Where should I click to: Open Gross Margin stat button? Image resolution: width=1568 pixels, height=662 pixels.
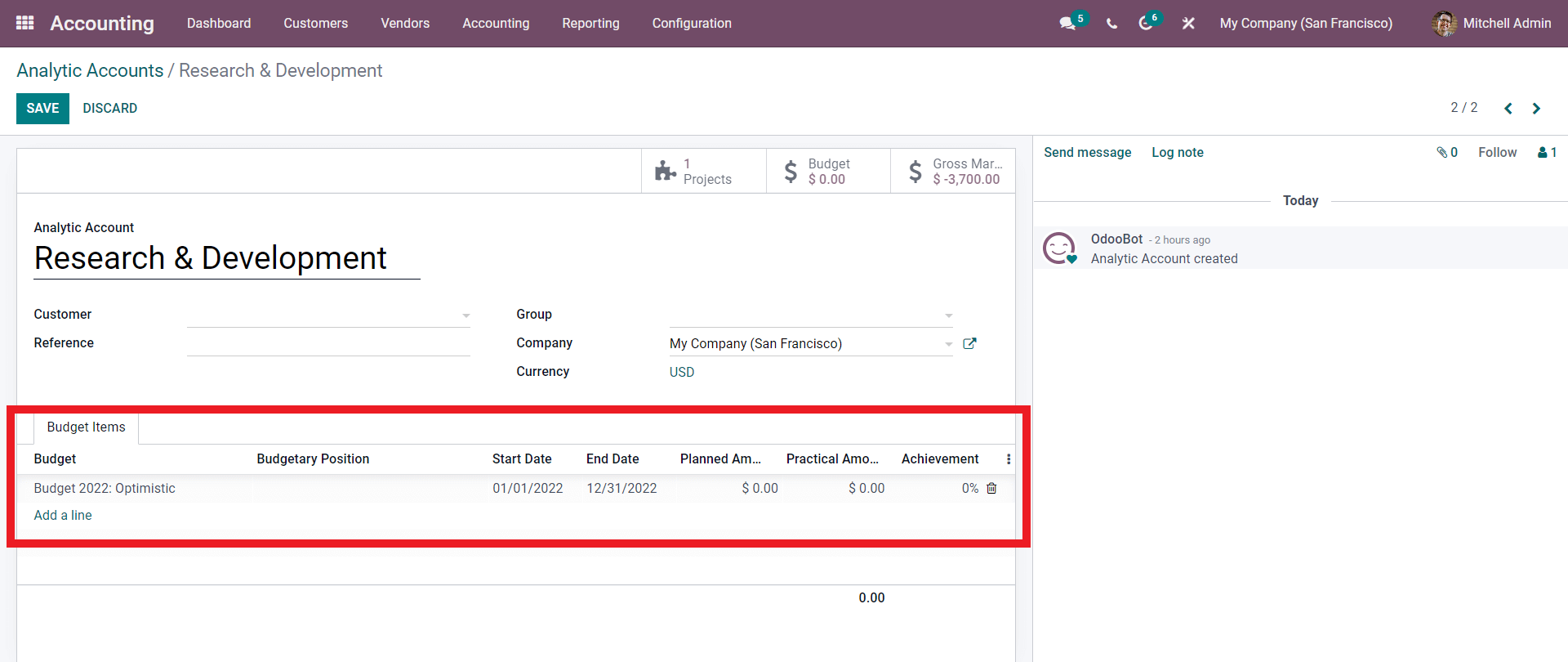pos(953,171)
